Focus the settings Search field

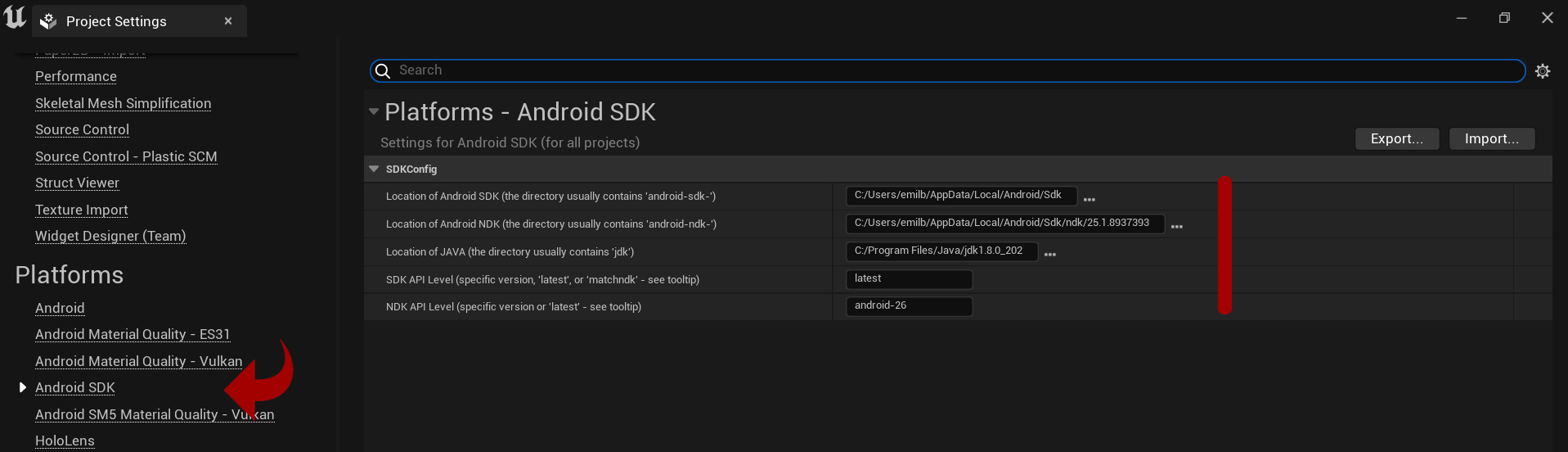(947, 70)
